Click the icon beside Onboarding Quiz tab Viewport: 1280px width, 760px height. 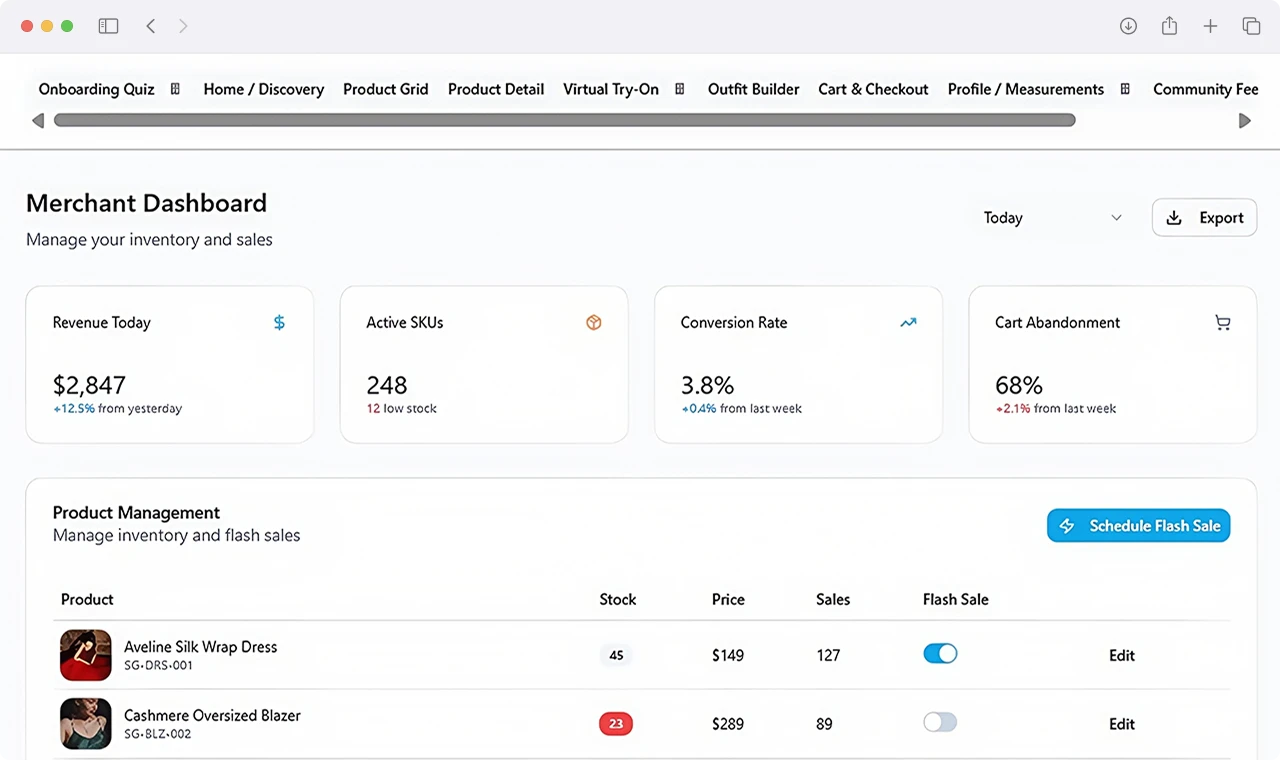[175, 89]
